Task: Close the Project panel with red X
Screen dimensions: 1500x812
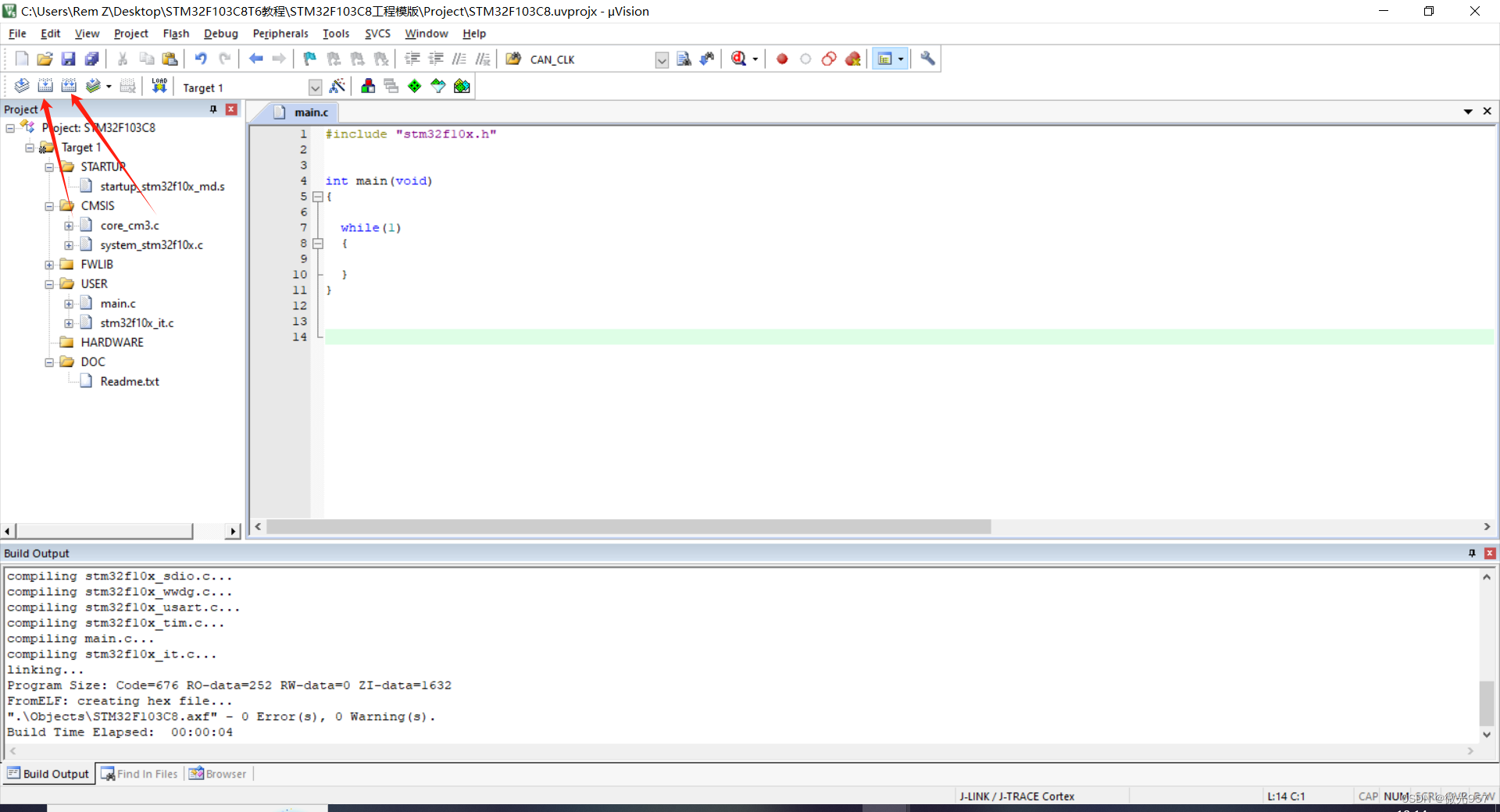Action: pyautogui.click(x=231, y=109)
